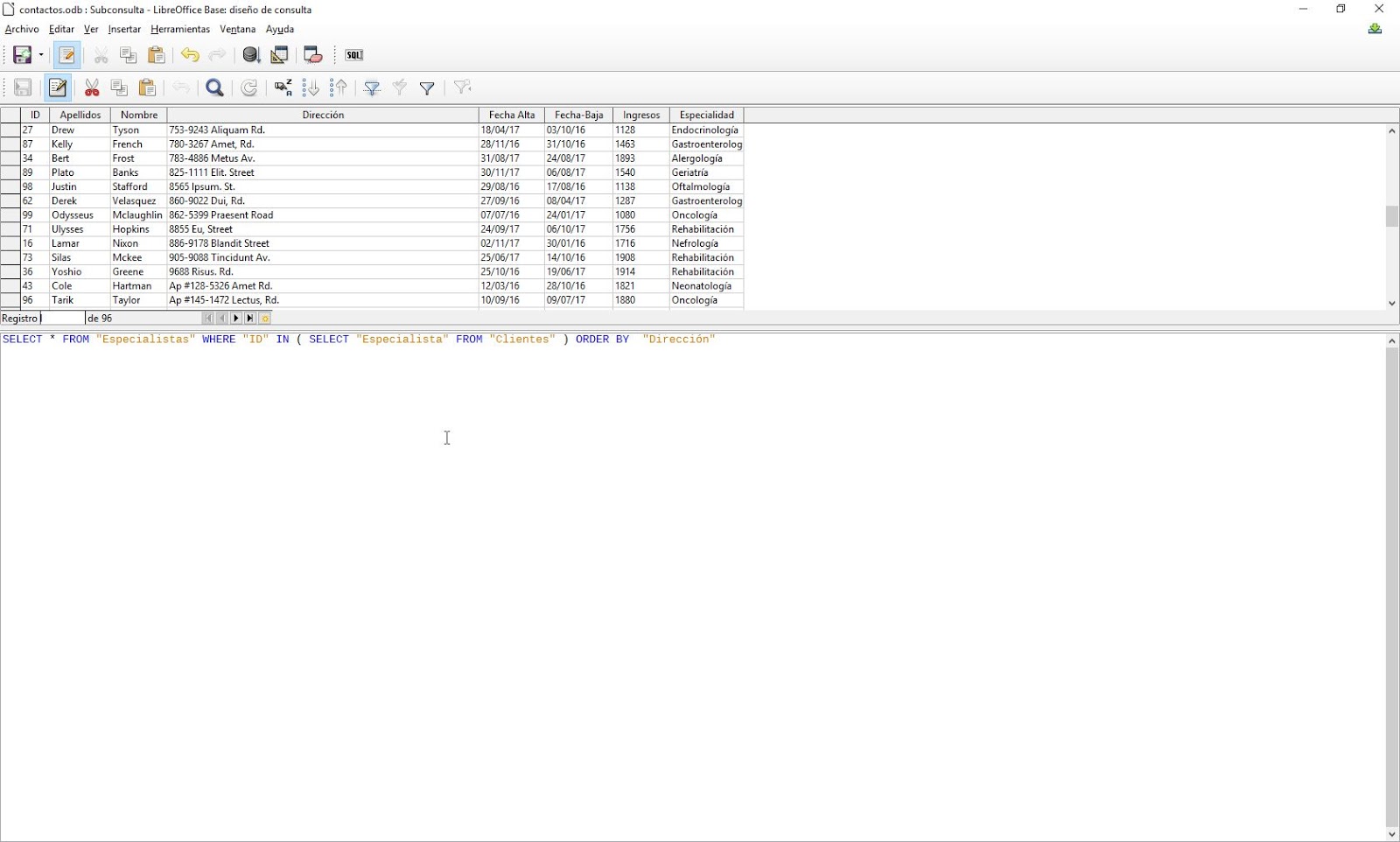Open the Find toolbar with the magnifier icon

coord(214,88)
